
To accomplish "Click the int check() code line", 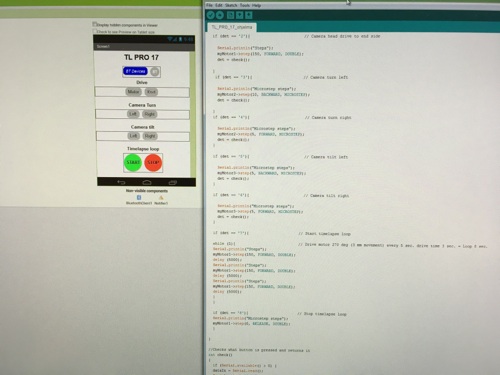I will point(220,355).
